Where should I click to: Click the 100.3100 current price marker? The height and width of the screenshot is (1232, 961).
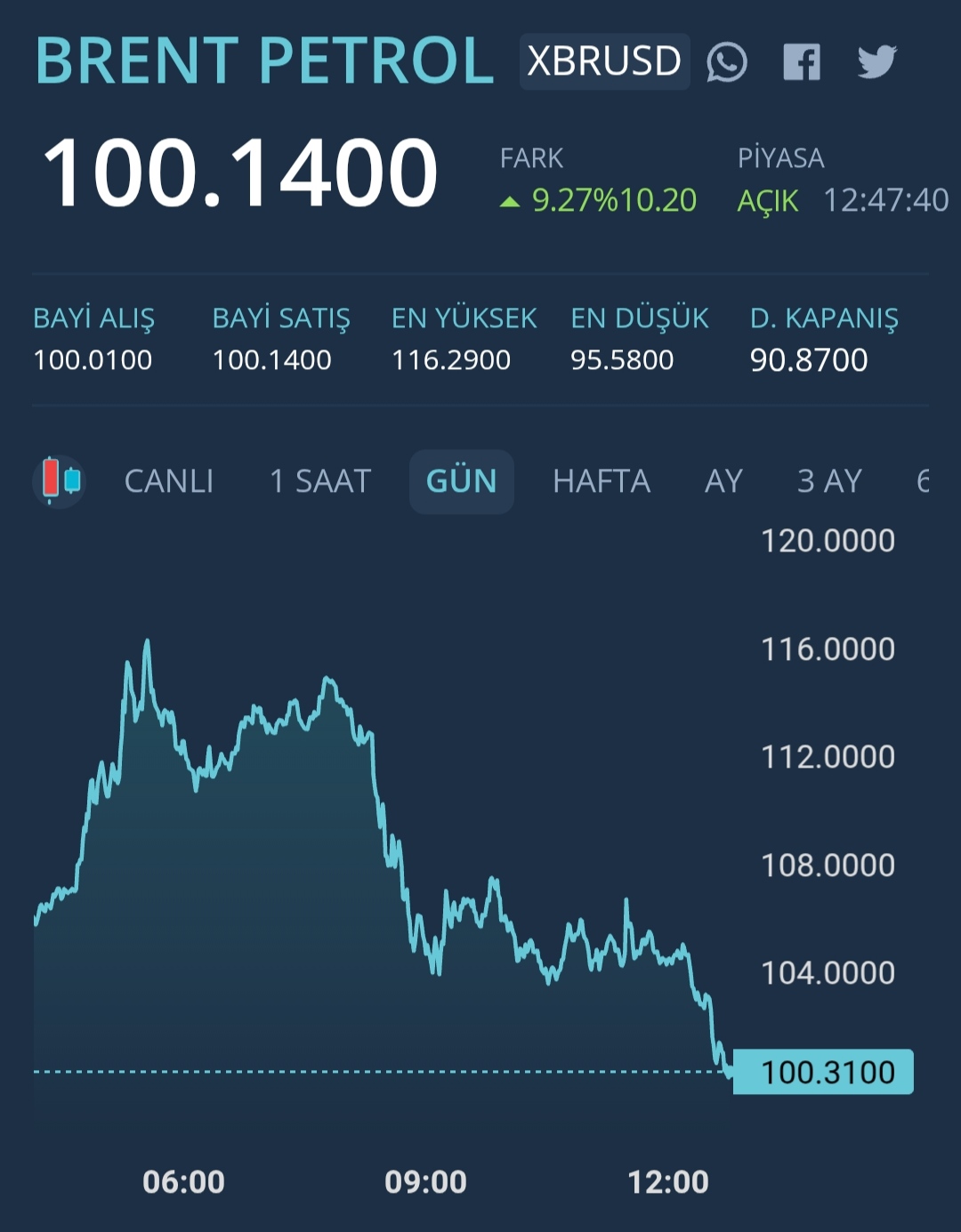(x=824, y=1072)
